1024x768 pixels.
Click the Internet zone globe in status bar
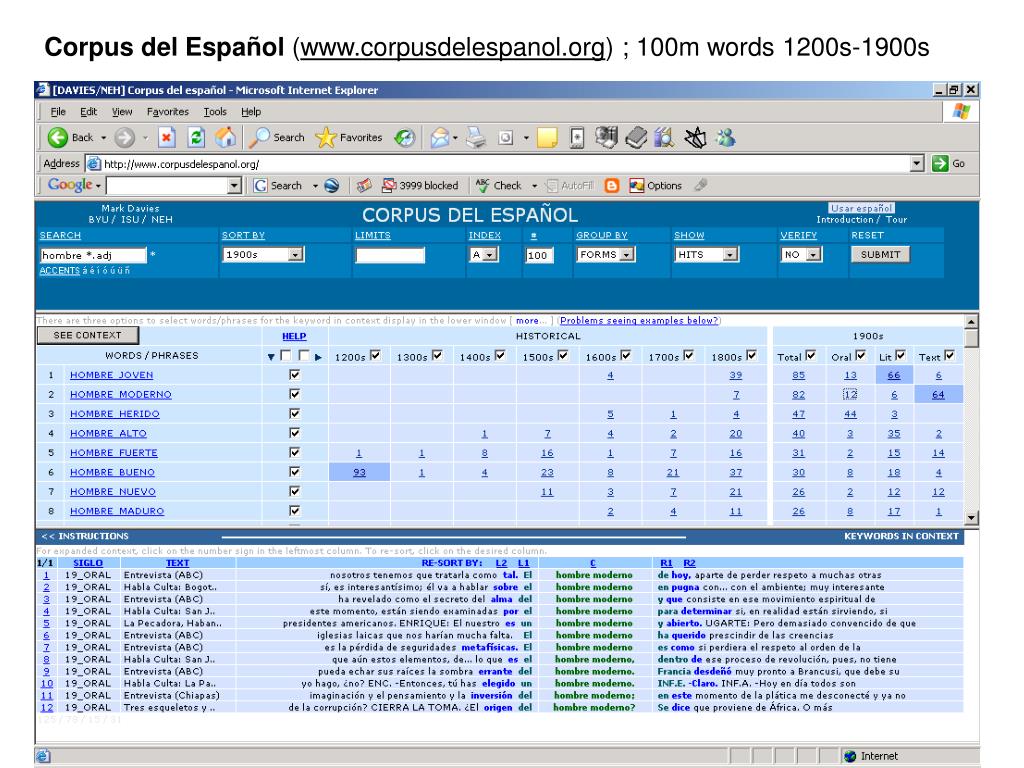(x=850, y=756)
